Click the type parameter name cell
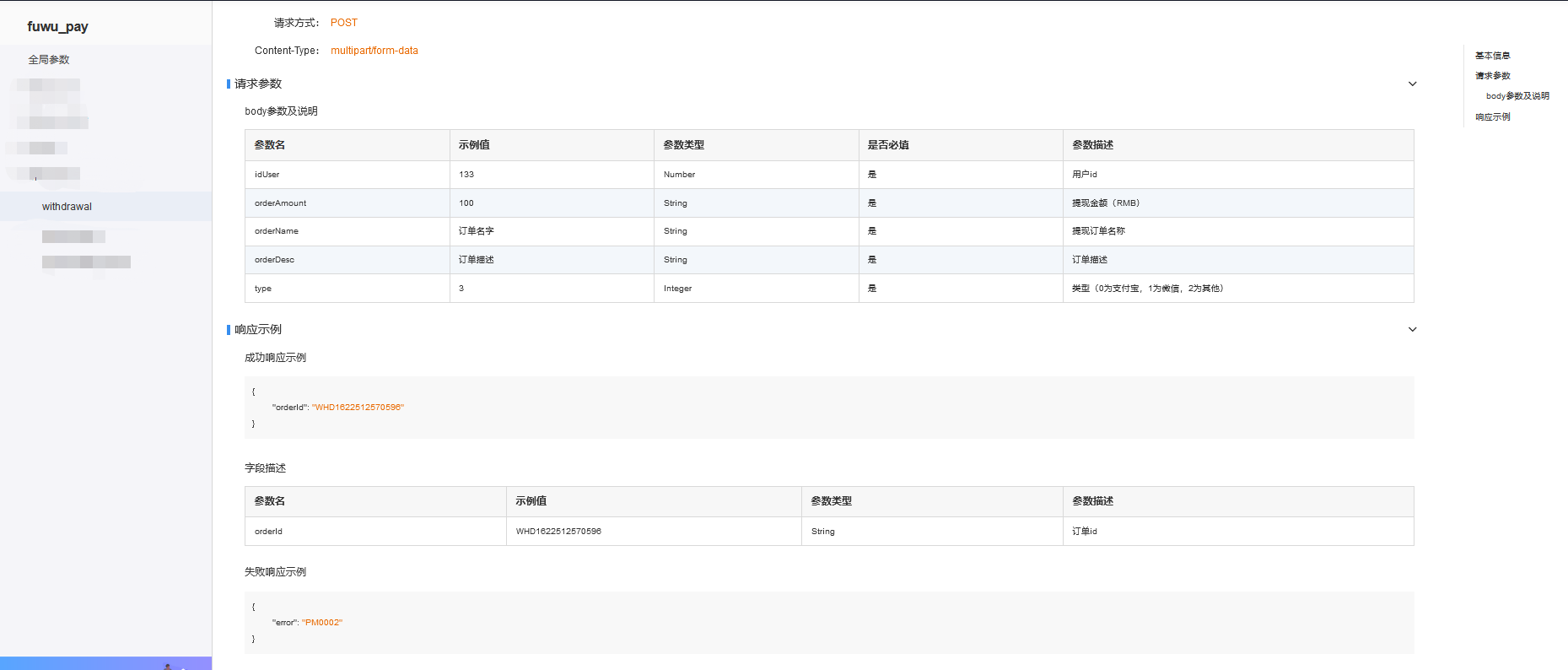Viewport: 1568px width, 670px height. point(347,289)
